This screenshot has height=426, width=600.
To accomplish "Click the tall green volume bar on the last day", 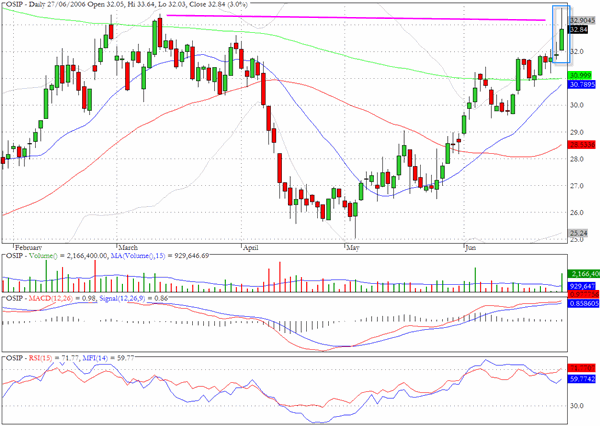I will pyautogui.click(x=562, y=282).
